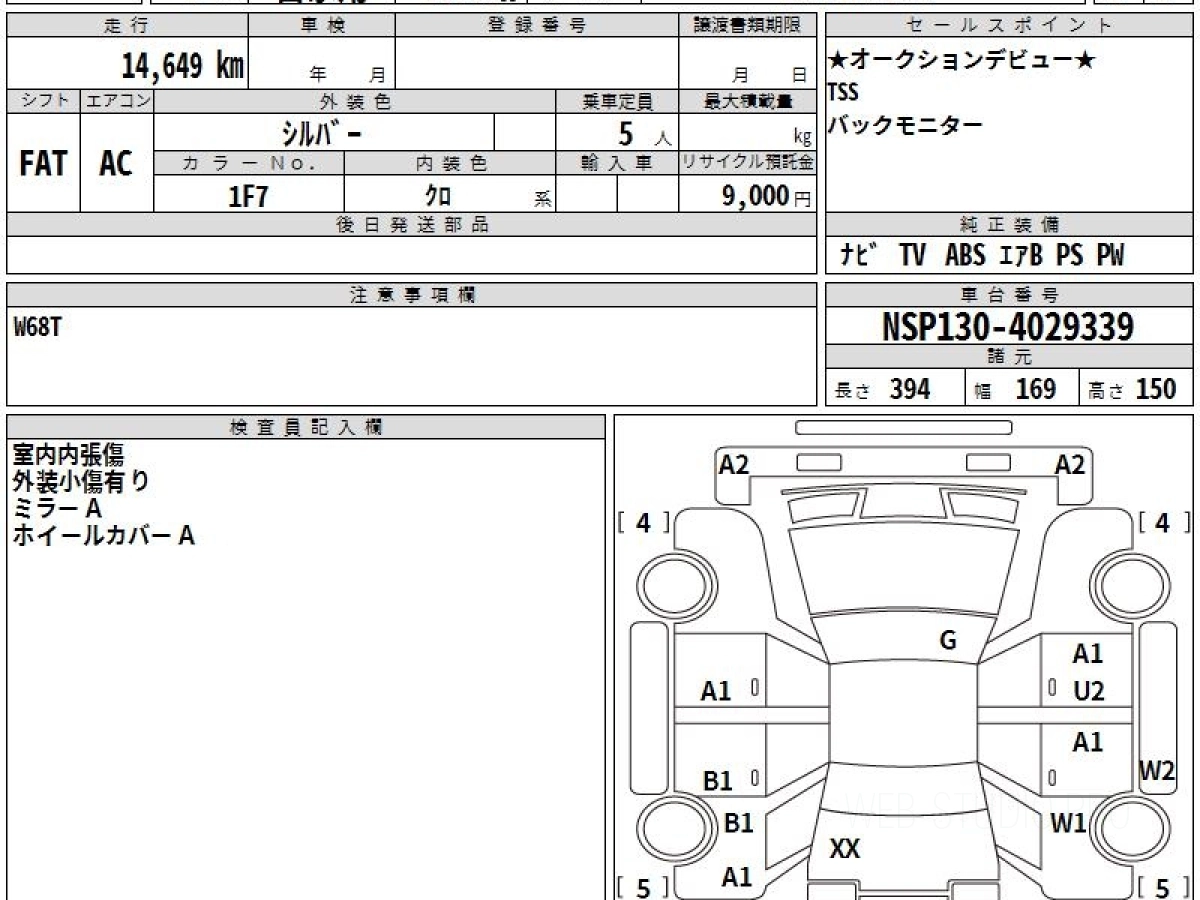1200x900 pixels.
Task: Select the 1F7 color code
Action: click(x=249, y=196)
